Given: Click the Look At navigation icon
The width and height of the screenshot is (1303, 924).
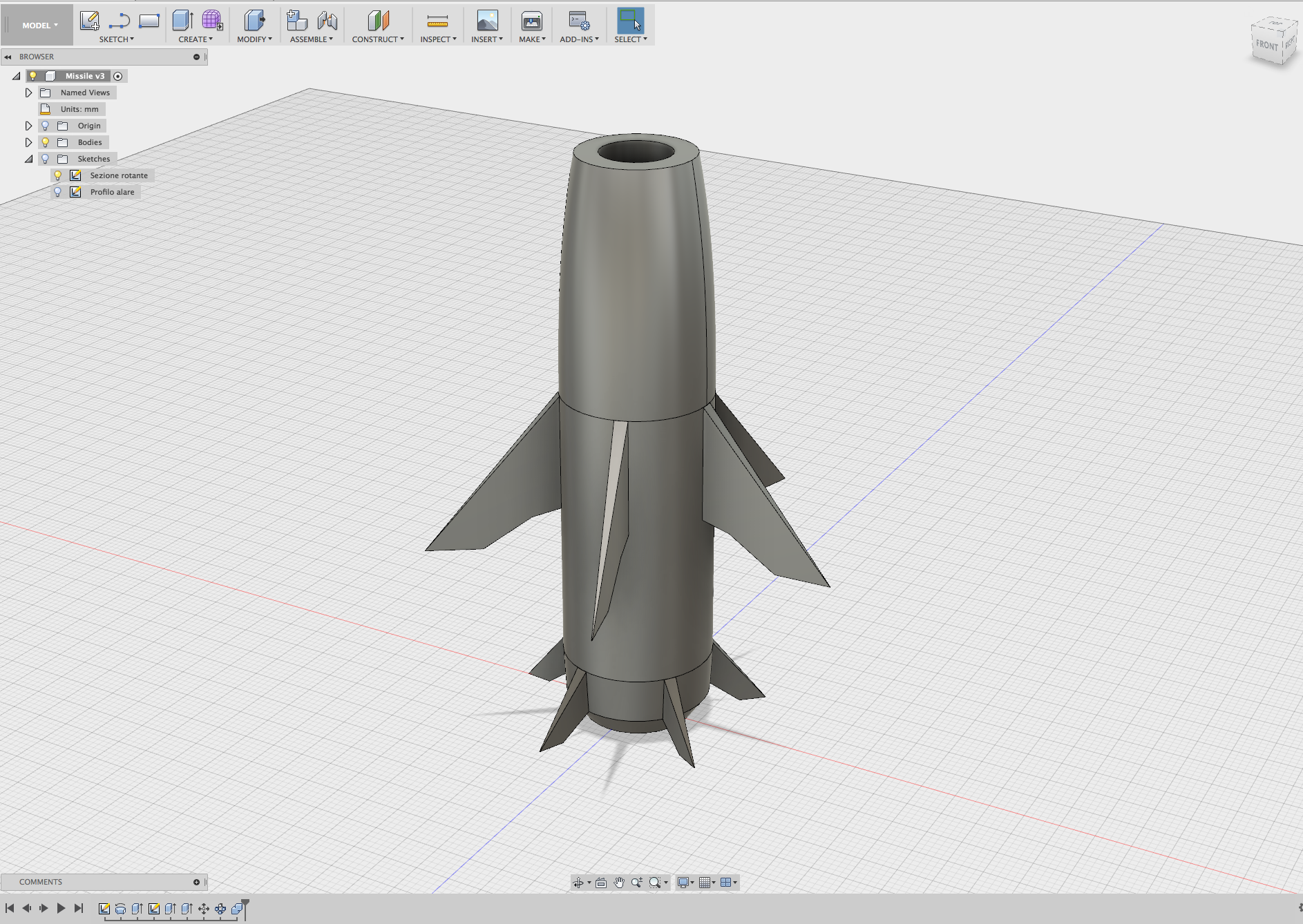Looking at the screenshot, I should [x=601, y=883].
